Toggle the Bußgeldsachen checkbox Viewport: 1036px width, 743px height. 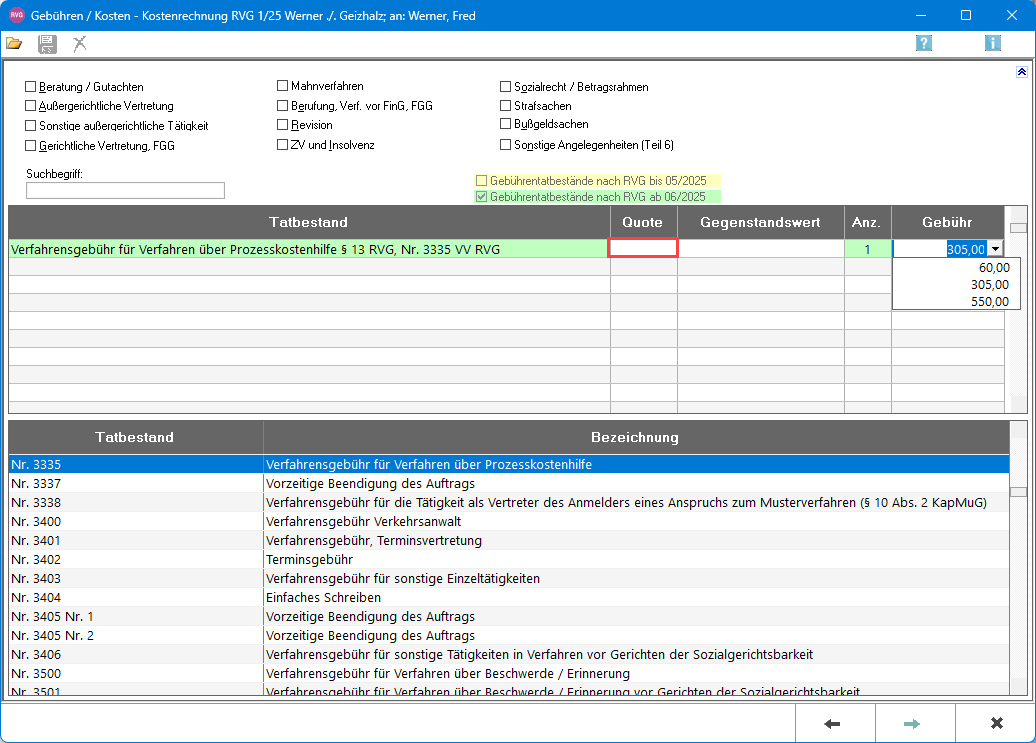click(x=505, y=124)
